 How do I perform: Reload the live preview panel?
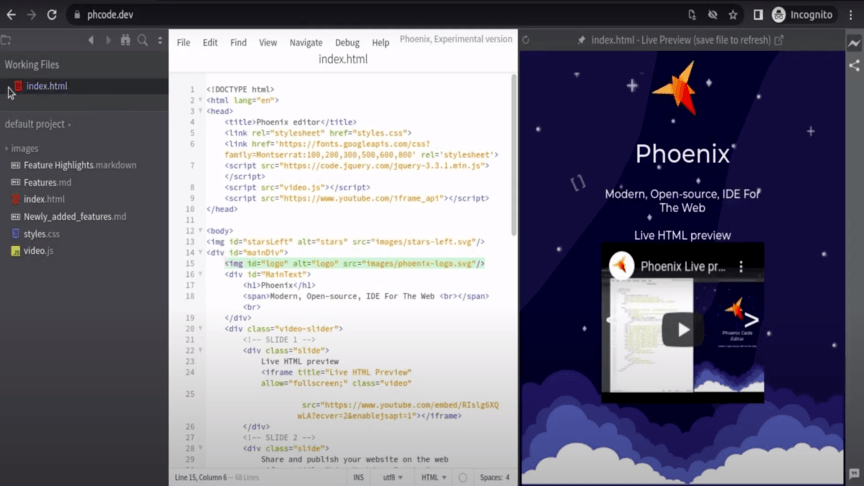point(526,40)
